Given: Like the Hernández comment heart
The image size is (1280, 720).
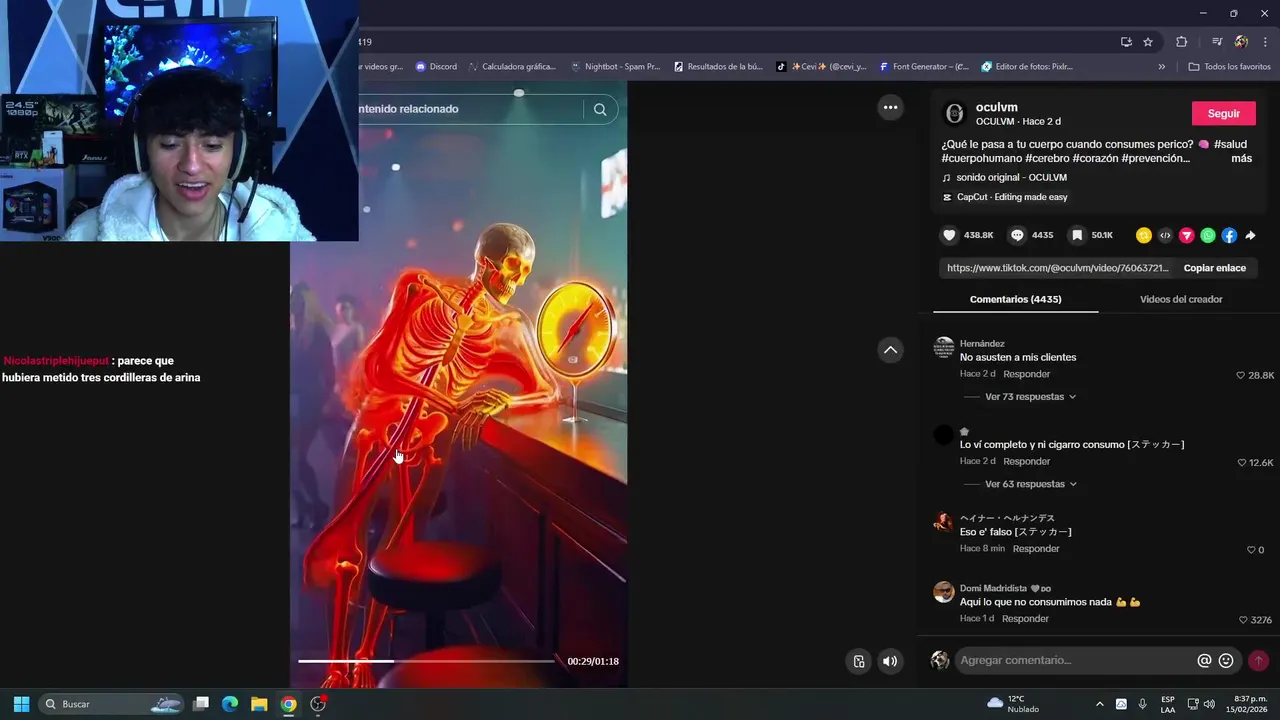Looking at the screenshot, I should [1241, 375].
